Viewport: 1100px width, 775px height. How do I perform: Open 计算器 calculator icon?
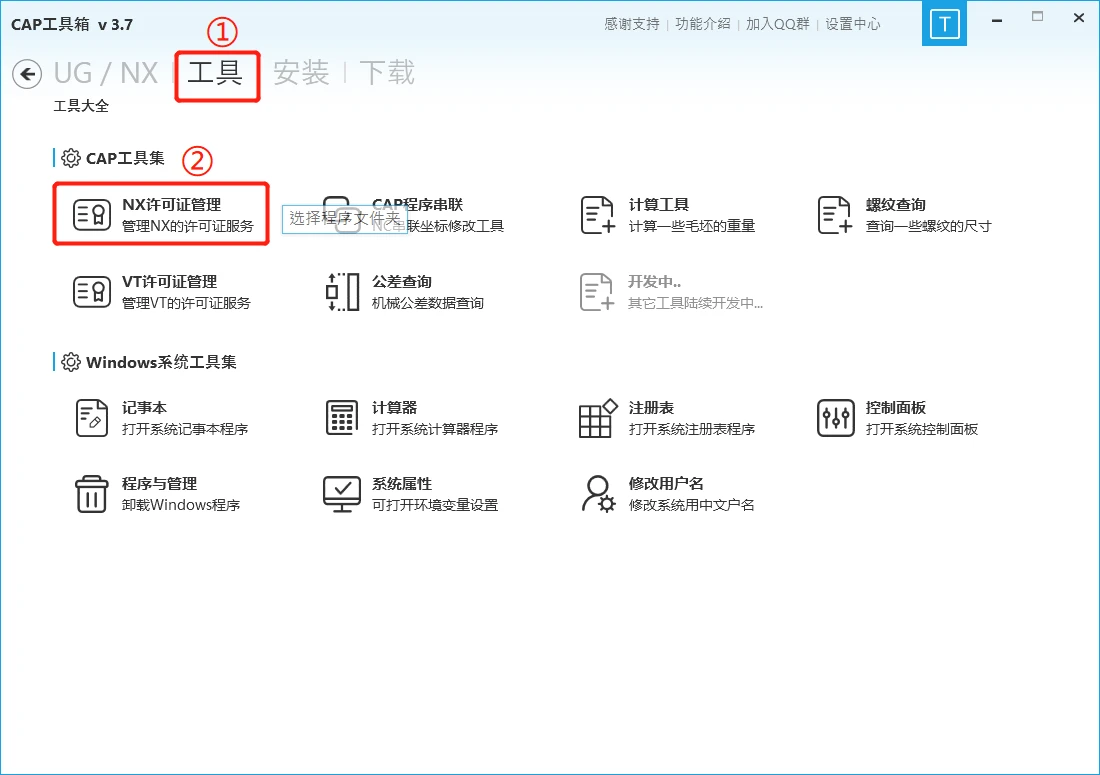(x=342, y=418)
